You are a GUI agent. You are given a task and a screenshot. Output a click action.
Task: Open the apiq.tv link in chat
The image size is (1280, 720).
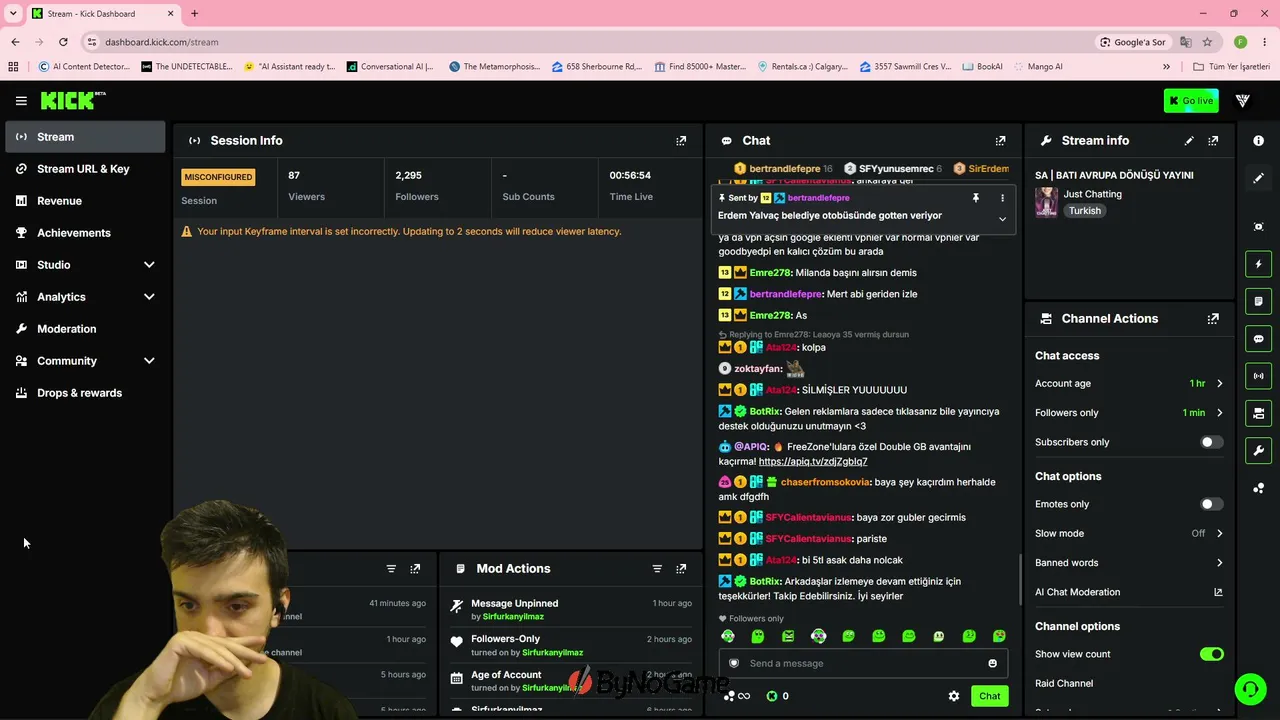tap(813, 462)
